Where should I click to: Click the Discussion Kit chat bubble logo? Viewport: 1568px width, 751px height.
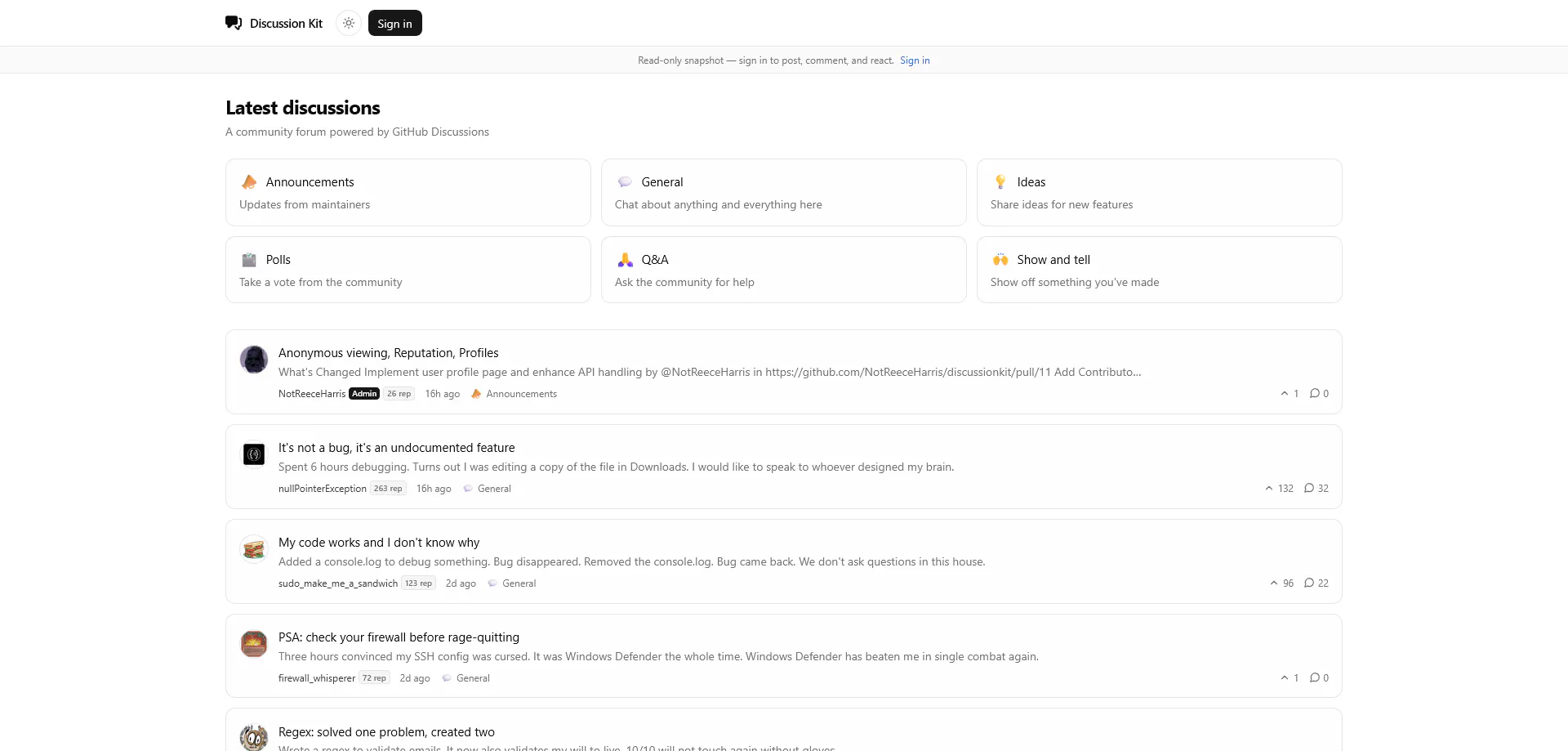tap(234, 23)
